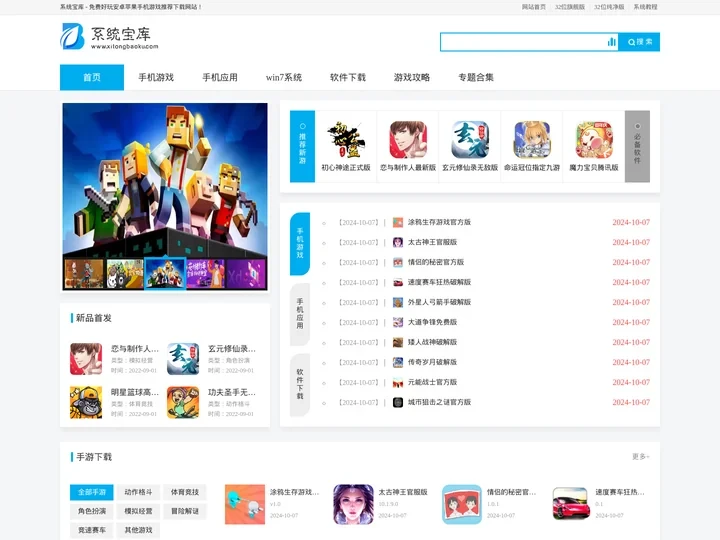Select the 手机游戏 side tab in list panel
The image size is (720, 540).
point(300,244)
